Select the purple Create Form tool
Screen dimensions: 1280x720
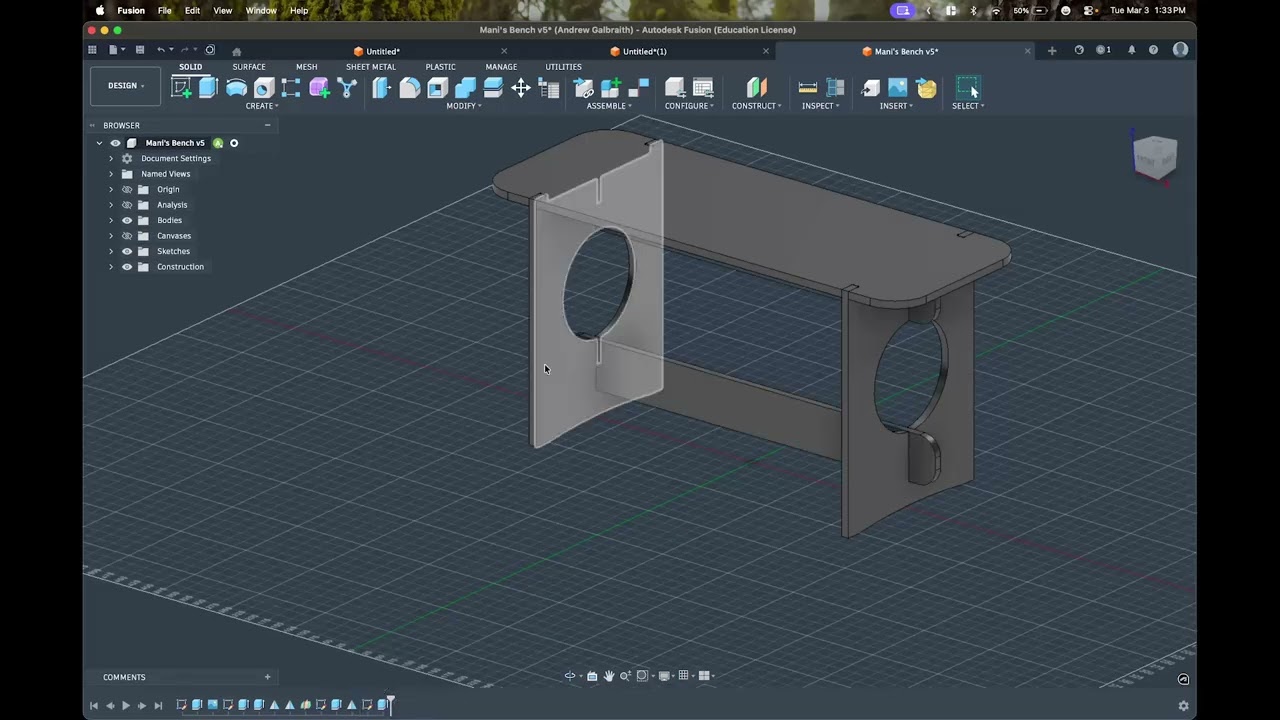319,88
